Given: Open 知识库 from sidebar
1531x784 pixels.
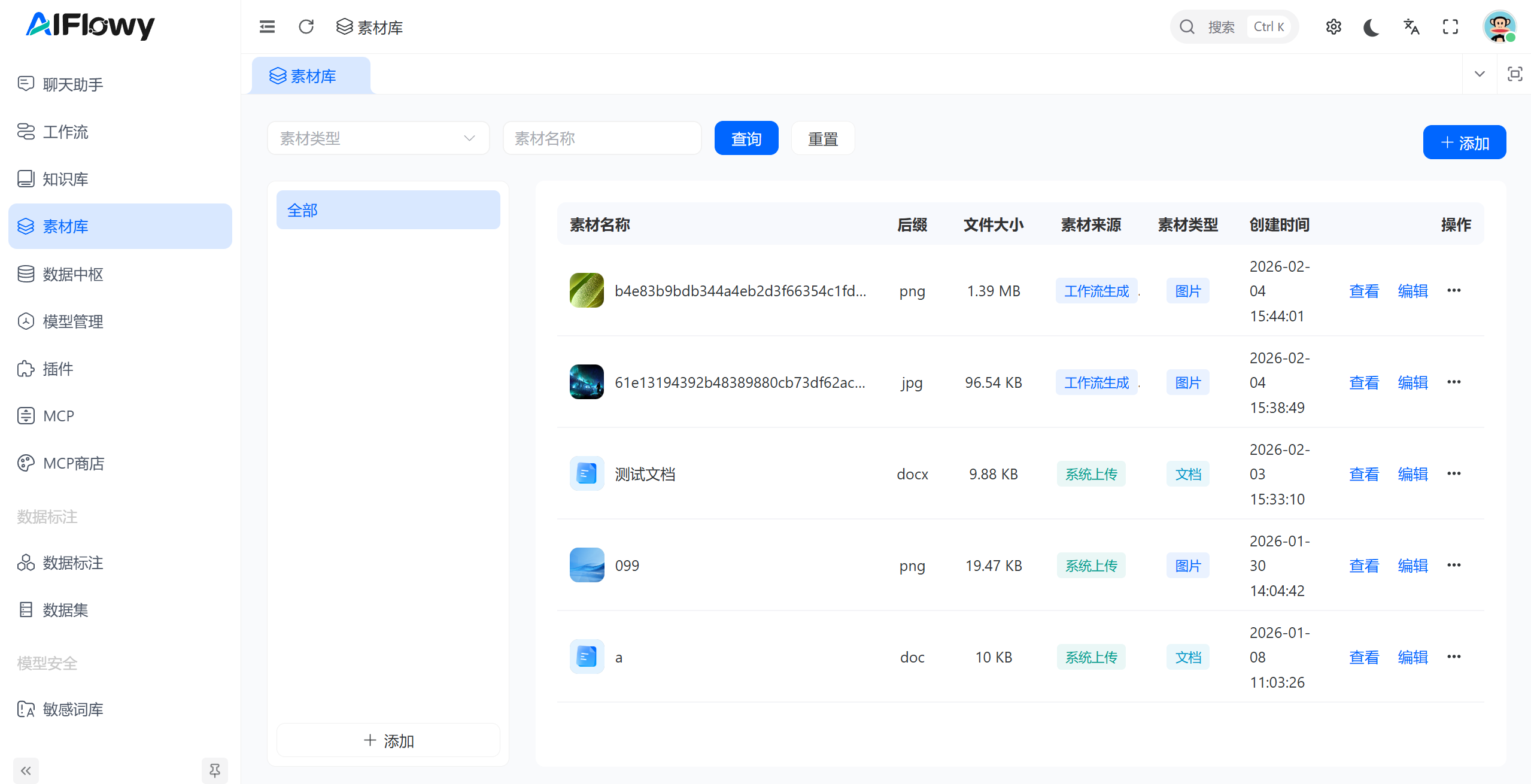Looking at the screenshot, I should click(x=65, y=179).
